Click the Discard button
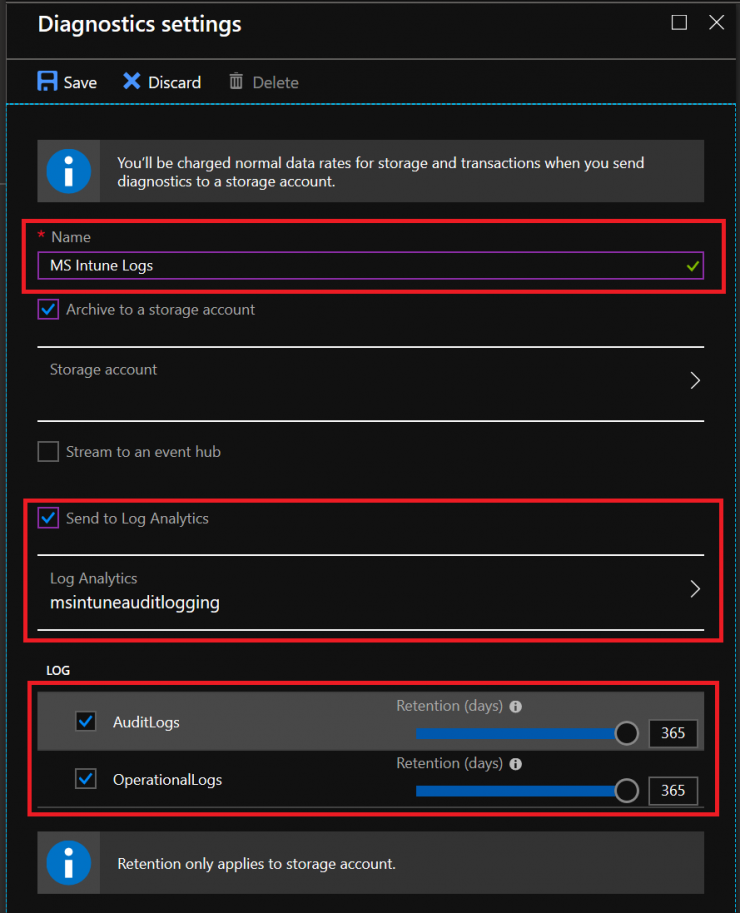 pos(161,81)
